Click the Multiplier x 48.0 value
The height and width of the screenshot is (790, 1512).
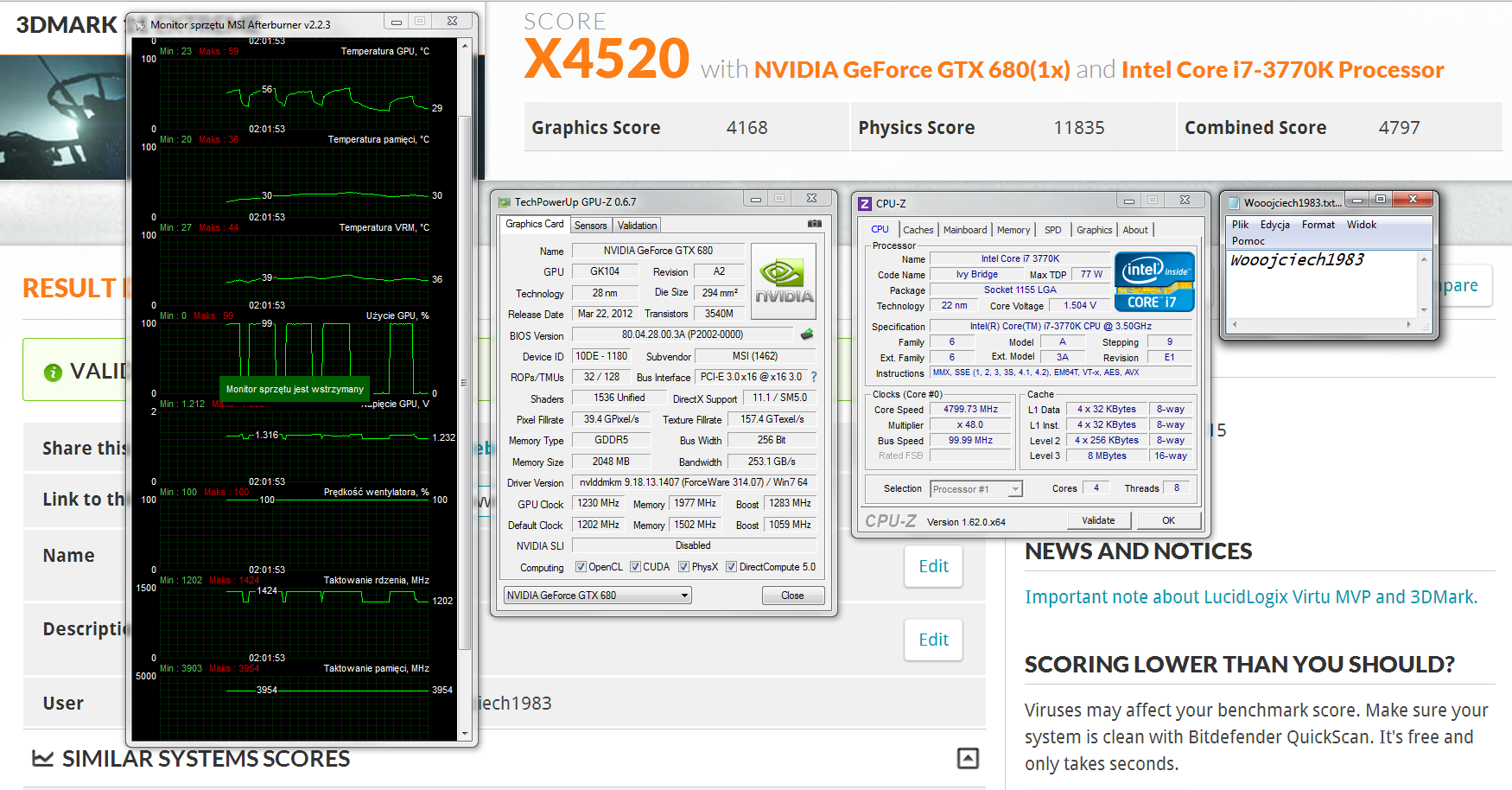pyautogui.click(x=970, y=425)
